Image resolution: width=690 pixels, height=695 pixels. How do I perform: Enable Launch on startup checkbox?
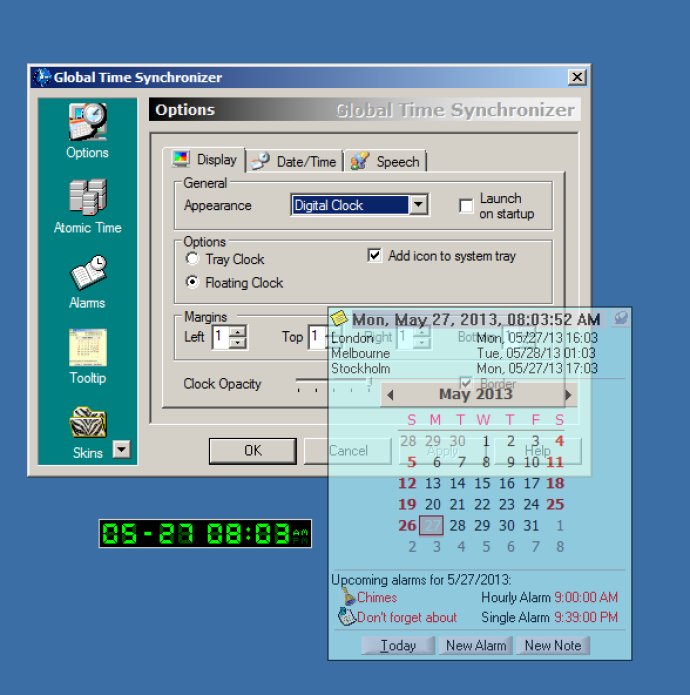(x=466, y=206)
